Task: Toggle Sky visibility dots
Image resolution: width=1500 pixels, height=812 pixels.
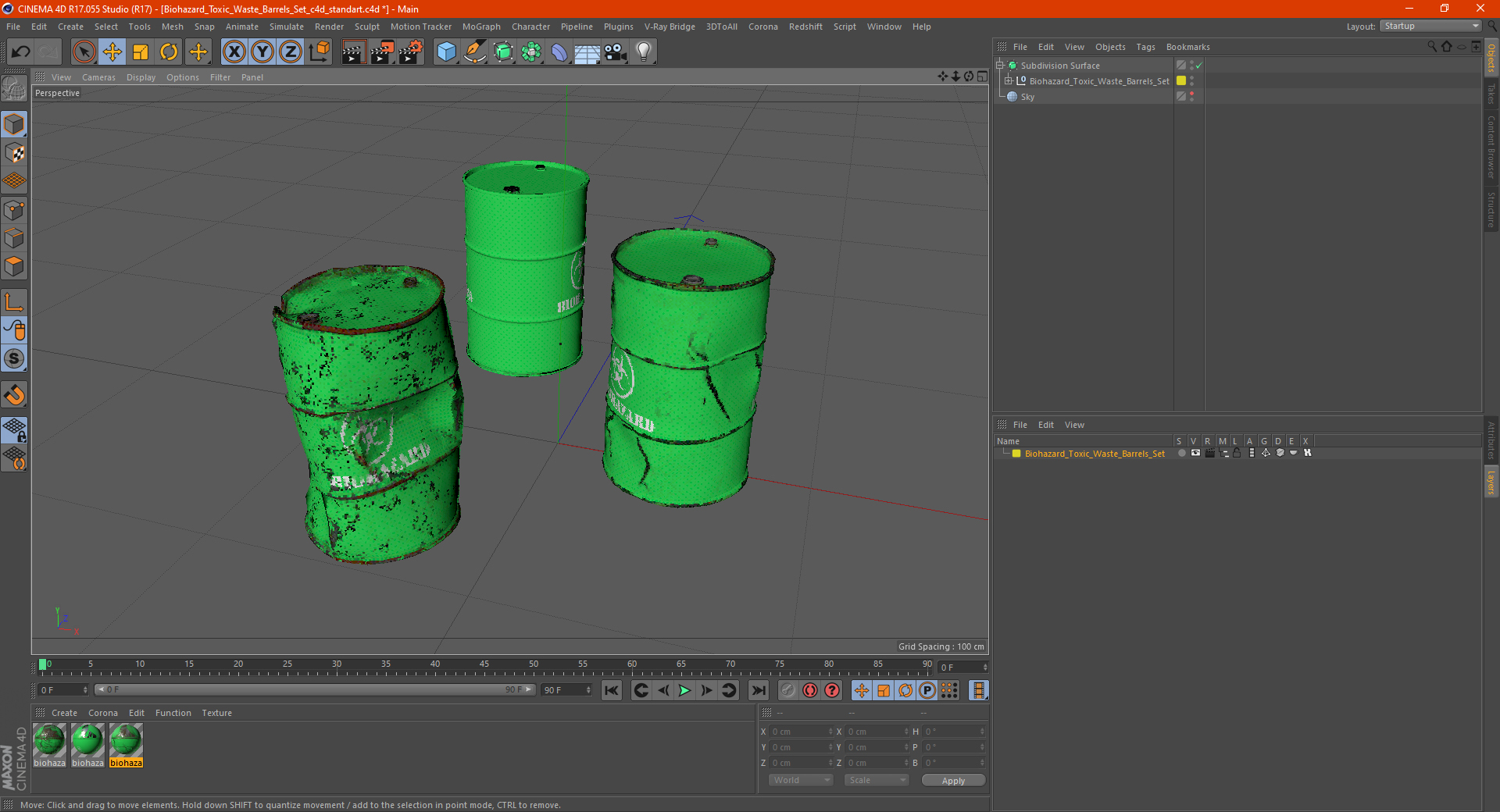Action: tap(1191, 97)
